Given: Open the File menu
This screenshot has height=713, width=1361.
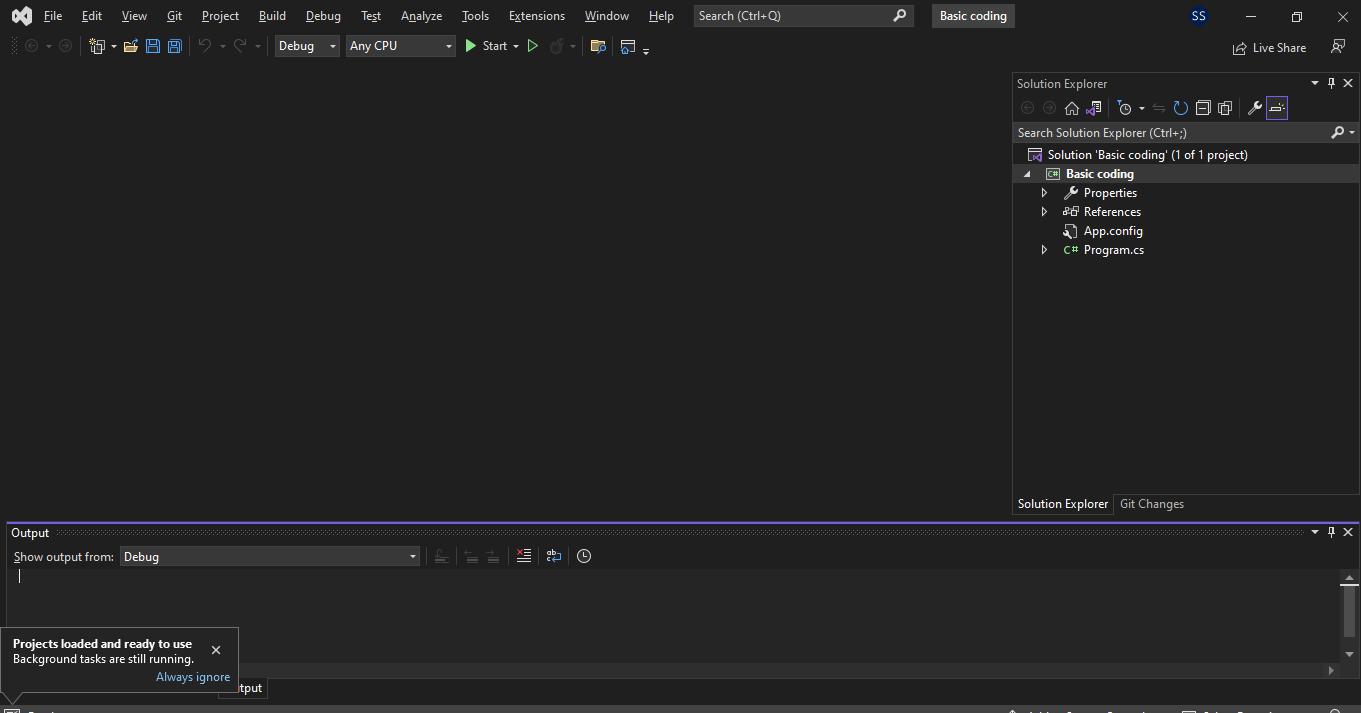Looking at the screenshot, I should pos(53,16).
